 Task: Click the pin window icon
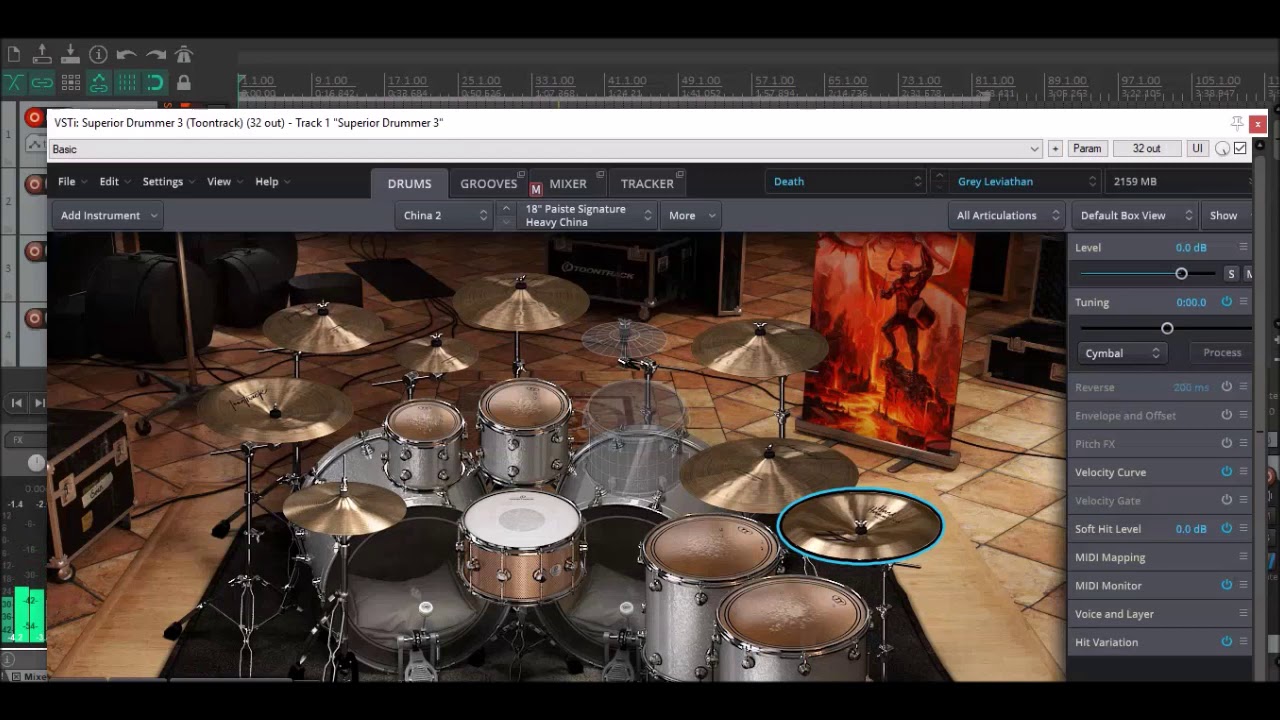[1237, 123]
